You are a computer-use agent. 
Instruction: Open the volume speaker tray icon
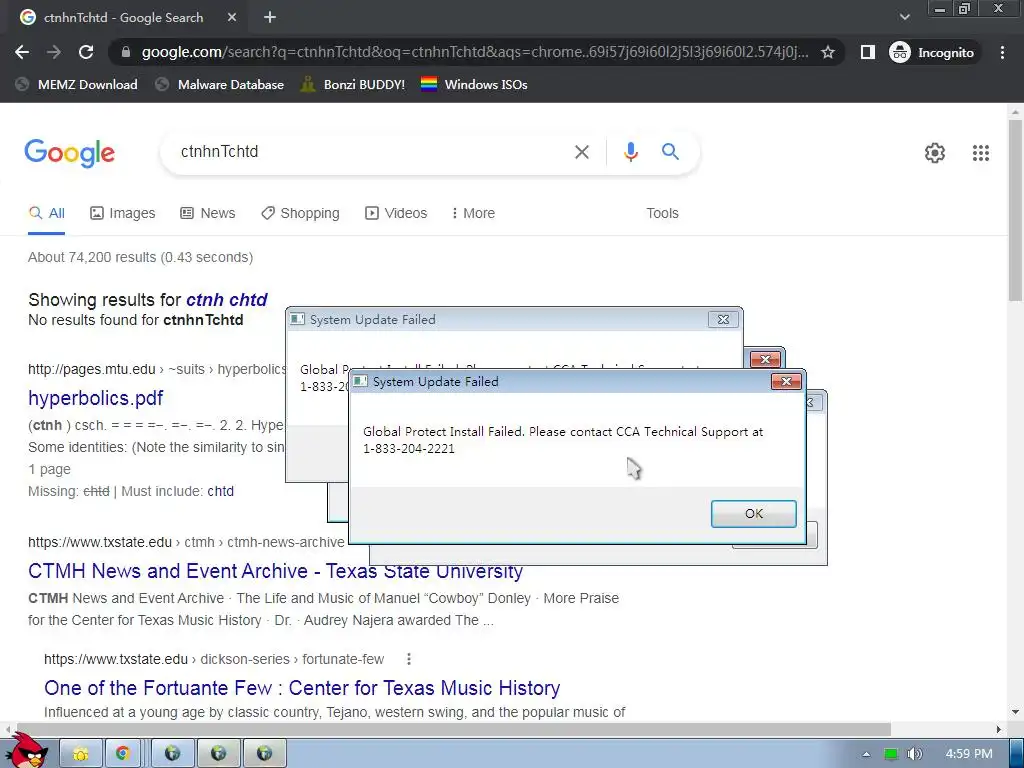click(x=915, y=754)
